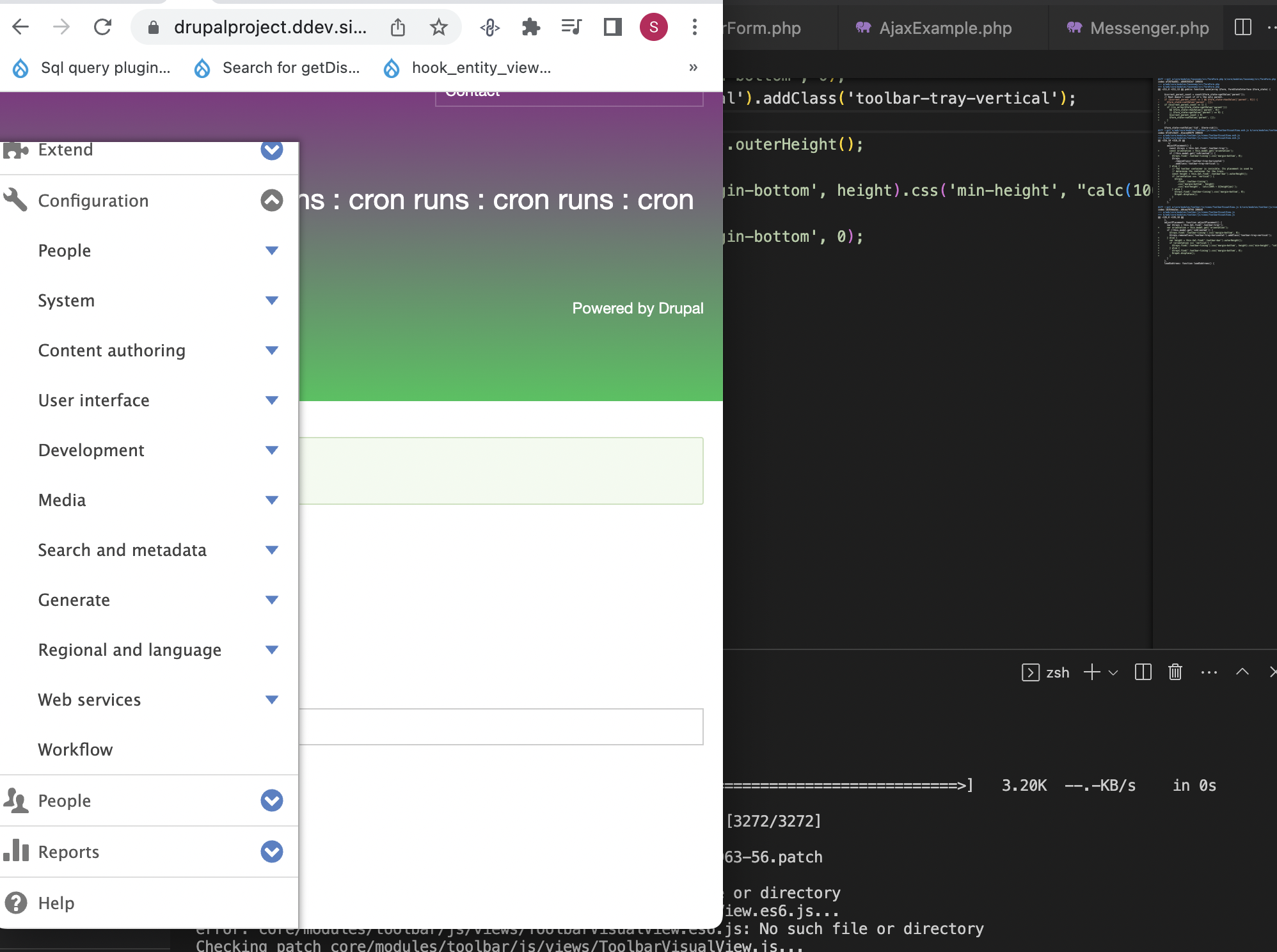Click the People sidebar icon

[16, 800]
